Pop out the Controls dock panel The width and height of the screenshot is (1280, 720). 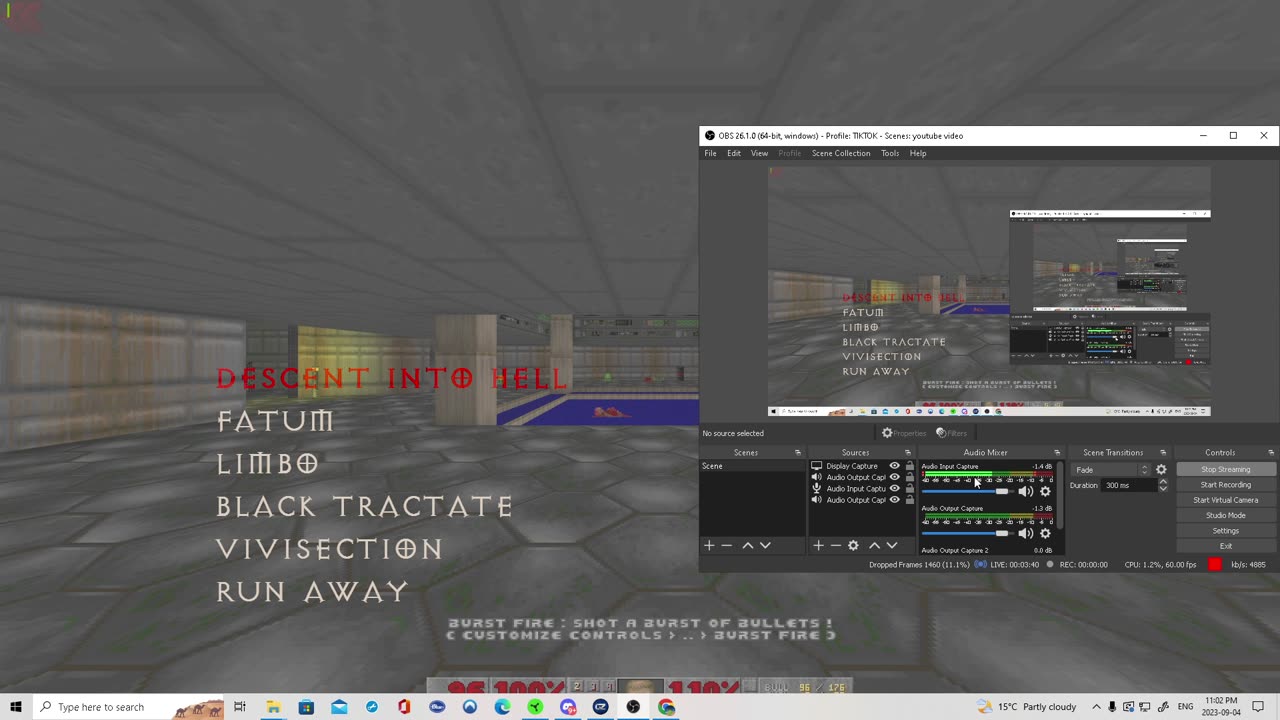[1271, 453]
